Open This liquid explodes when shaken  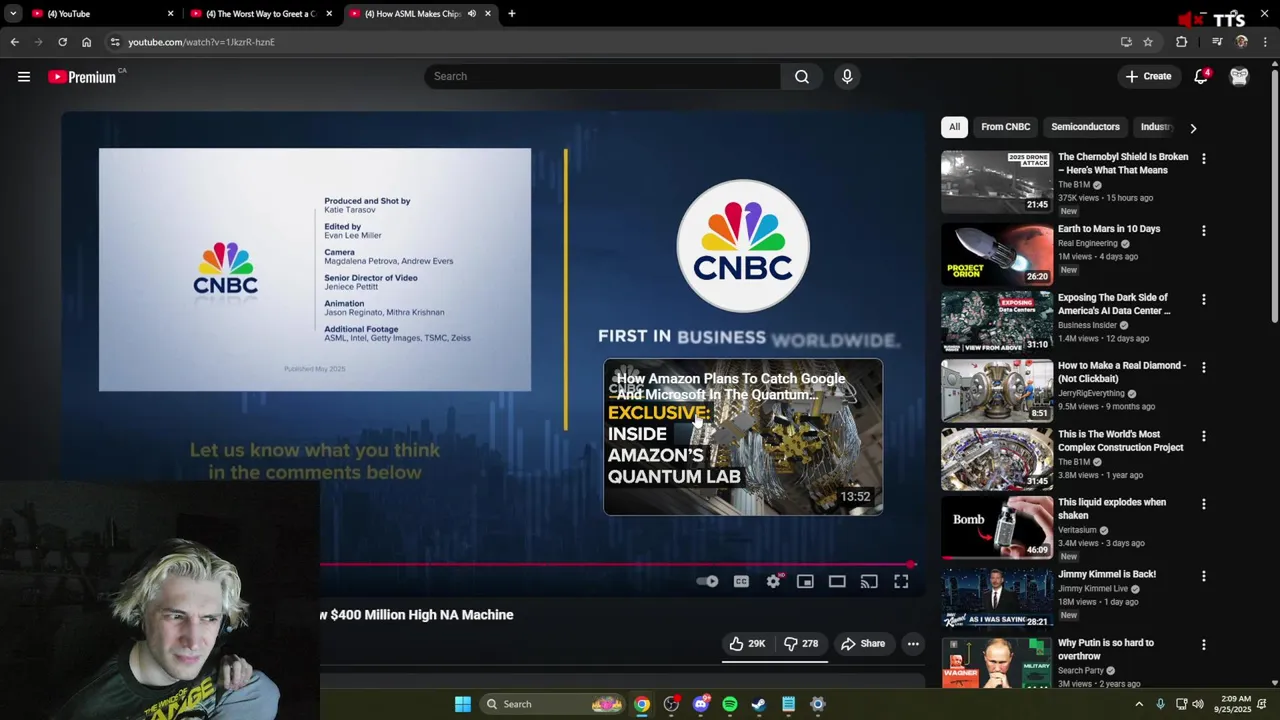tap(1112, 509)
